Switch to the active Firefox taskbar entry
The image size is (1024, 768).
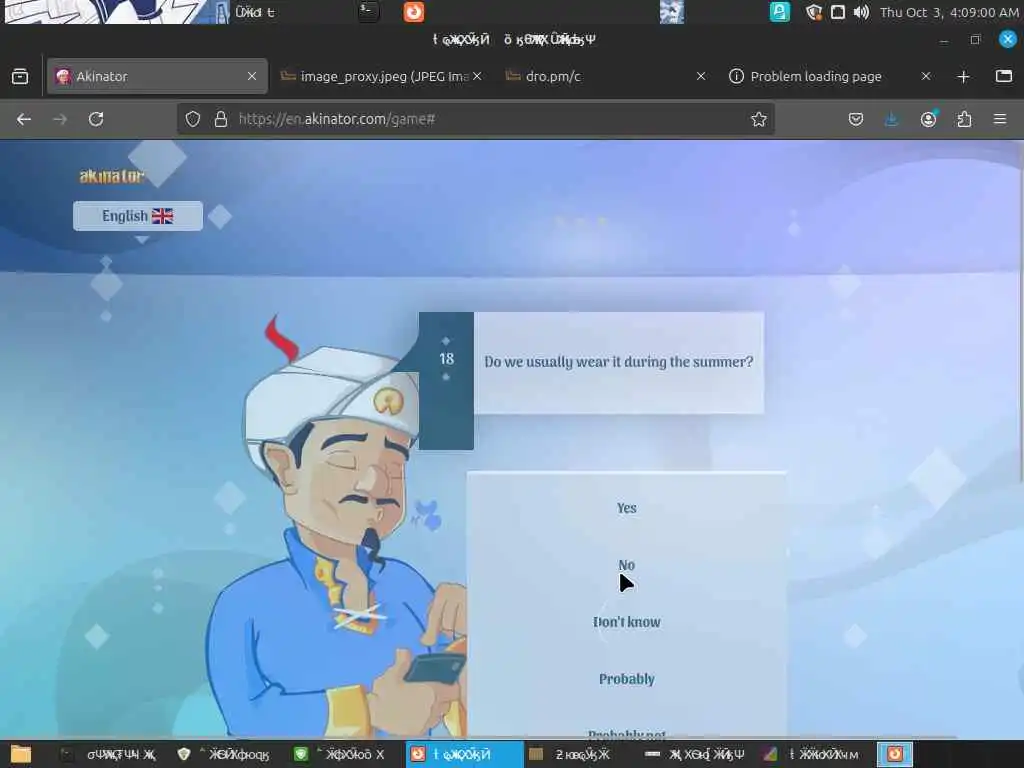(x=464, y=754)
